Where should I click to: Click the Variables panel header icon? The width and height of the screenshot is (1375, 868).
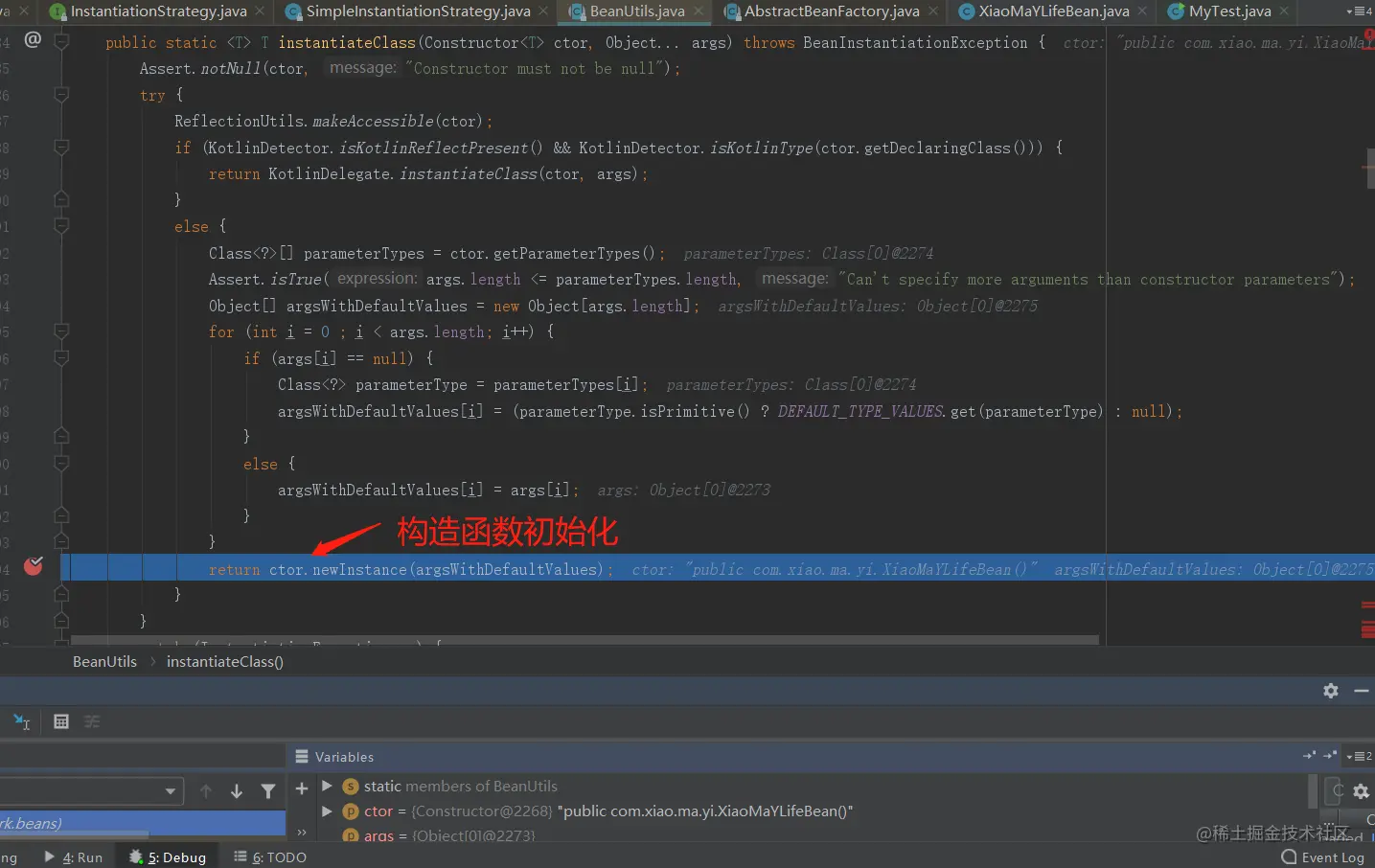(302, 757)
